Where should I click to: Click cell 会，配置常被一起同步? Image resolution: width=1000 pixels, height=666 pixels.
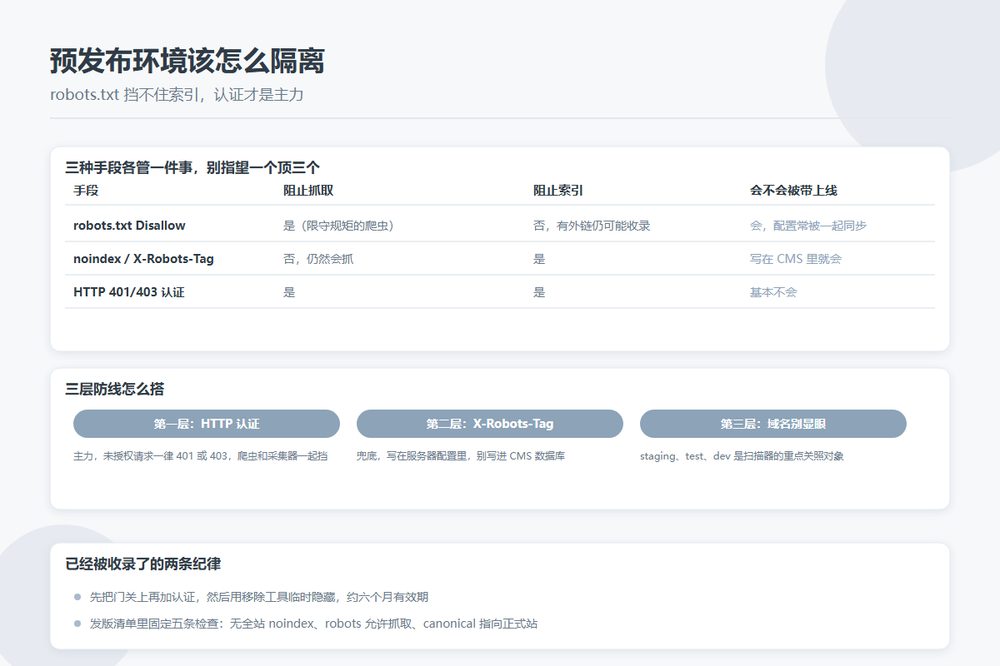pos(808,225)
